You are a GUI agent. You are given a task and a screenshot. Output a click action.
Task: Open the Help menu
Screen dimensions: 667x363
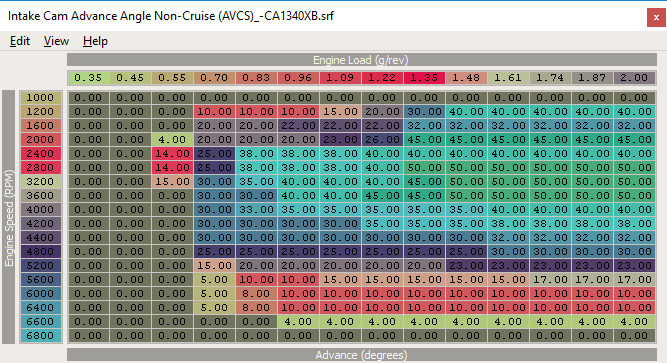(x=95, y=41)
